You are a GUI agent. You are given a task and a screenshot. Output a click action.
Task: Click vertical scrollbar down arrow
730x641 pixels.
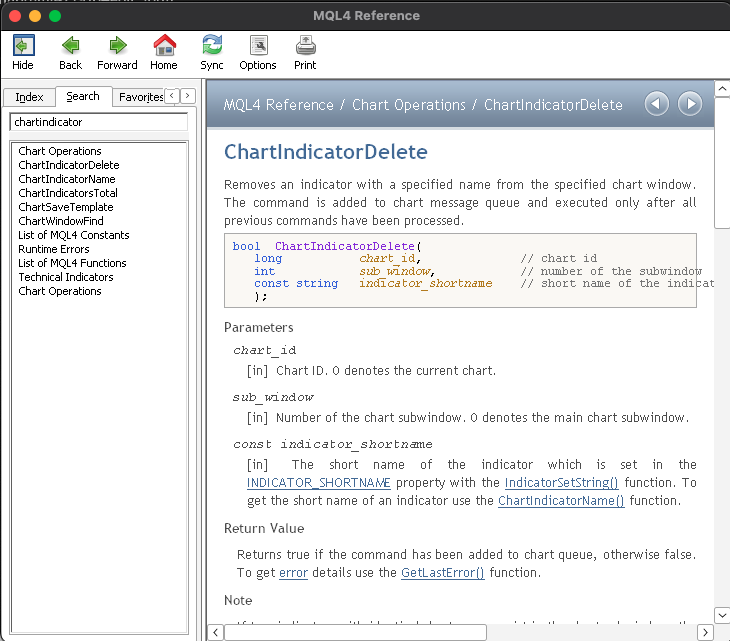(722, 615)
